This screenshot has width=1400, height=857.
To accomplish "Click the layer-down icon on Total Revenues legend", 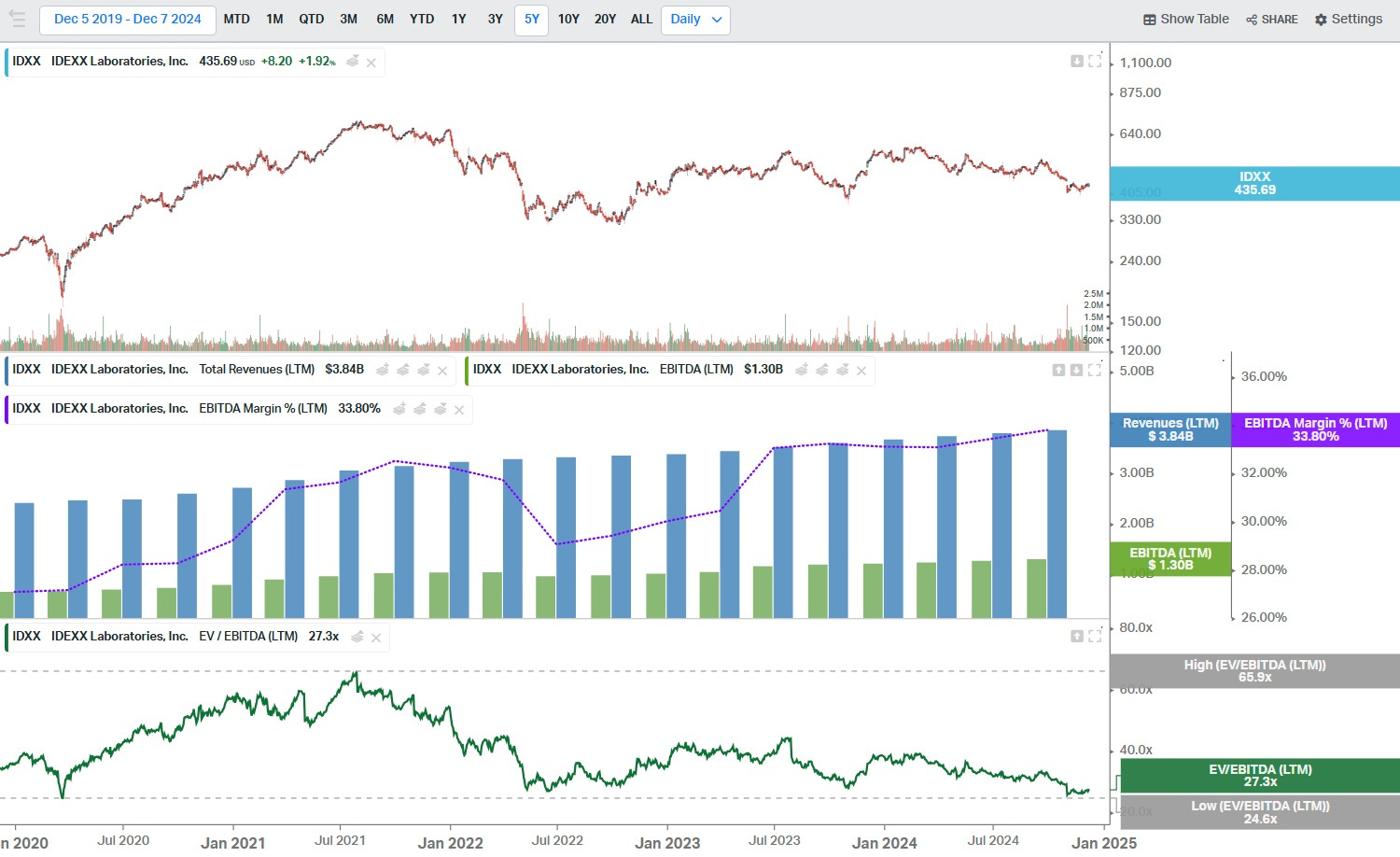I will pos(424,370).
